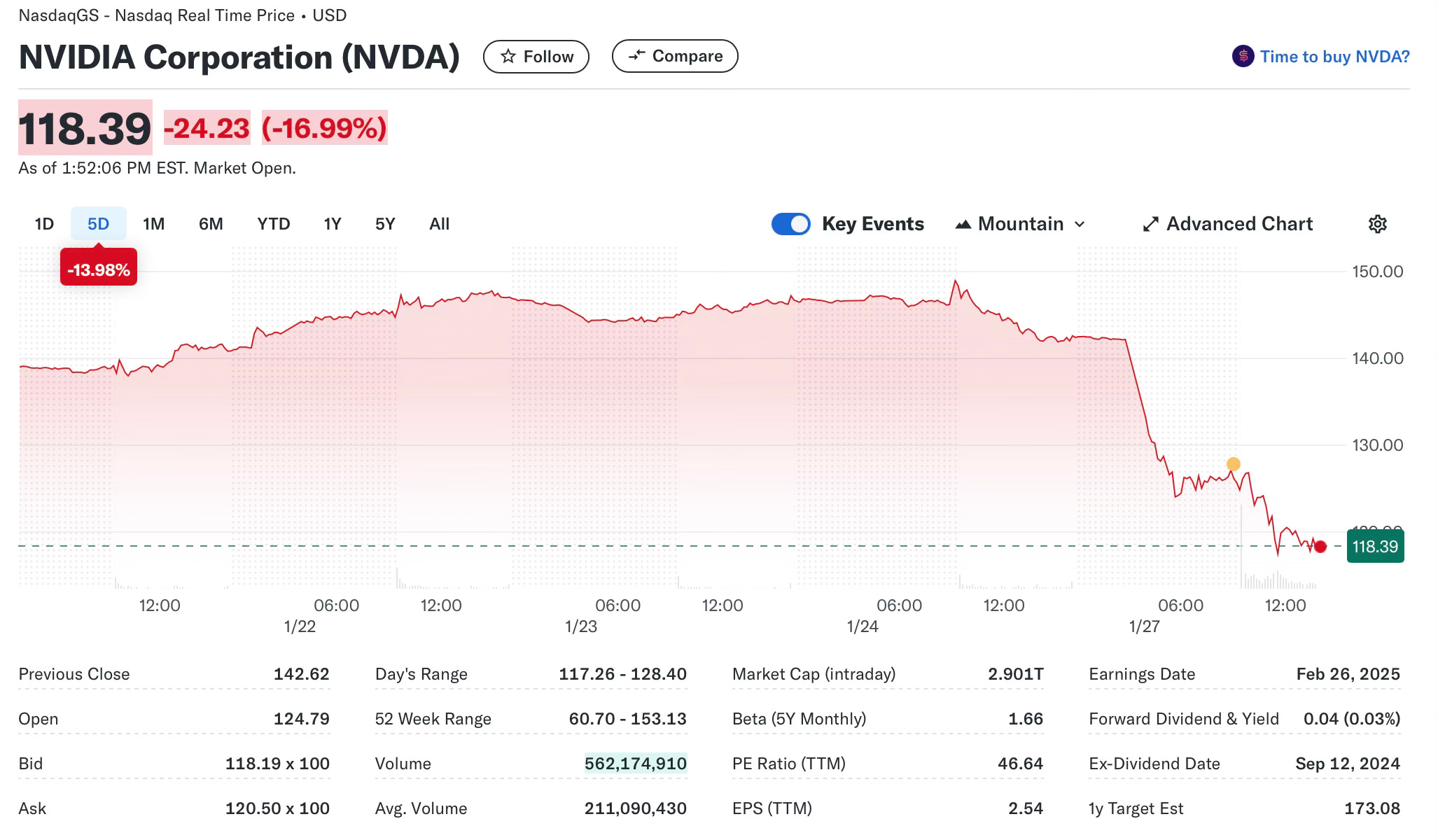Open chart settings gear icon
1438x840 pixels.
tap(1377, 224)
